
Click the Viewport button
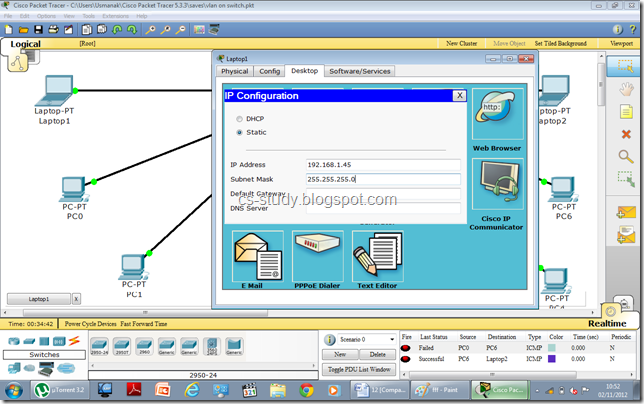(621, 44)
